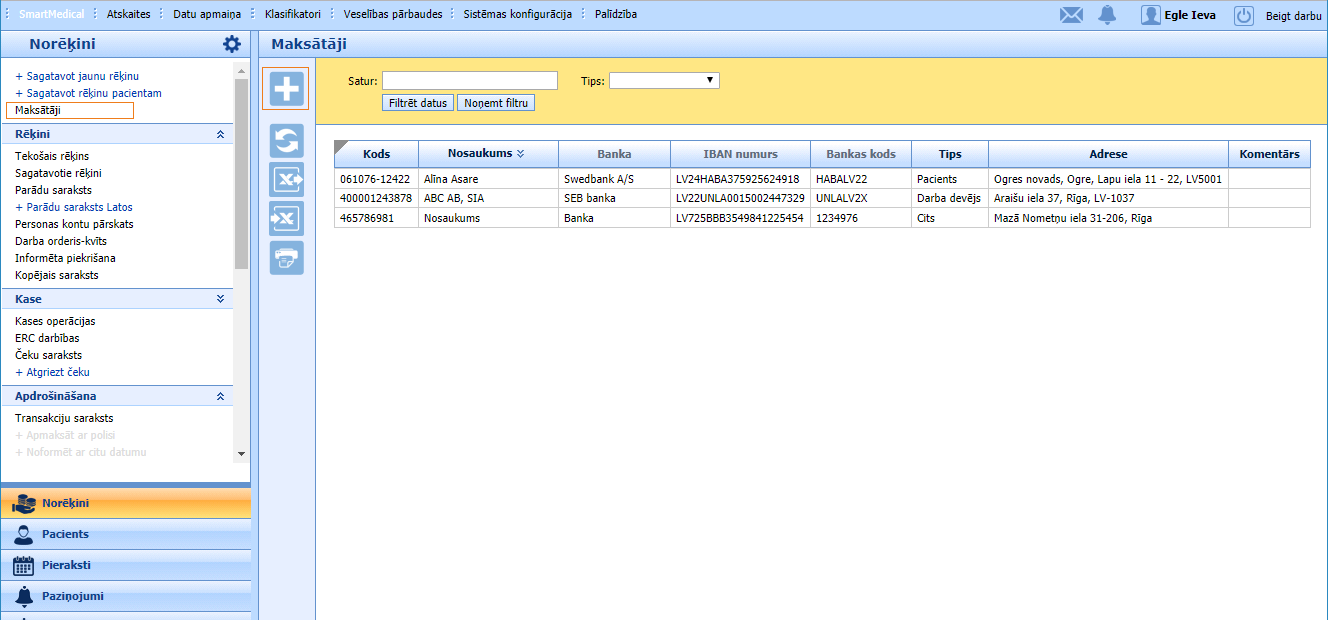Open notifications bell in top bar
Image resolution: width=1328 pixels, height=620 pixels.
pos(1107,15)
